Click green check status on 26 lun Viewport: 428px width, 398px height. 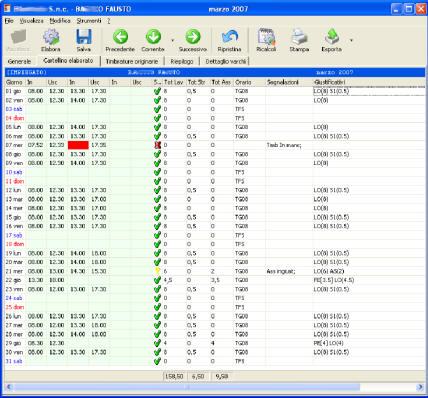coord(158,316)
